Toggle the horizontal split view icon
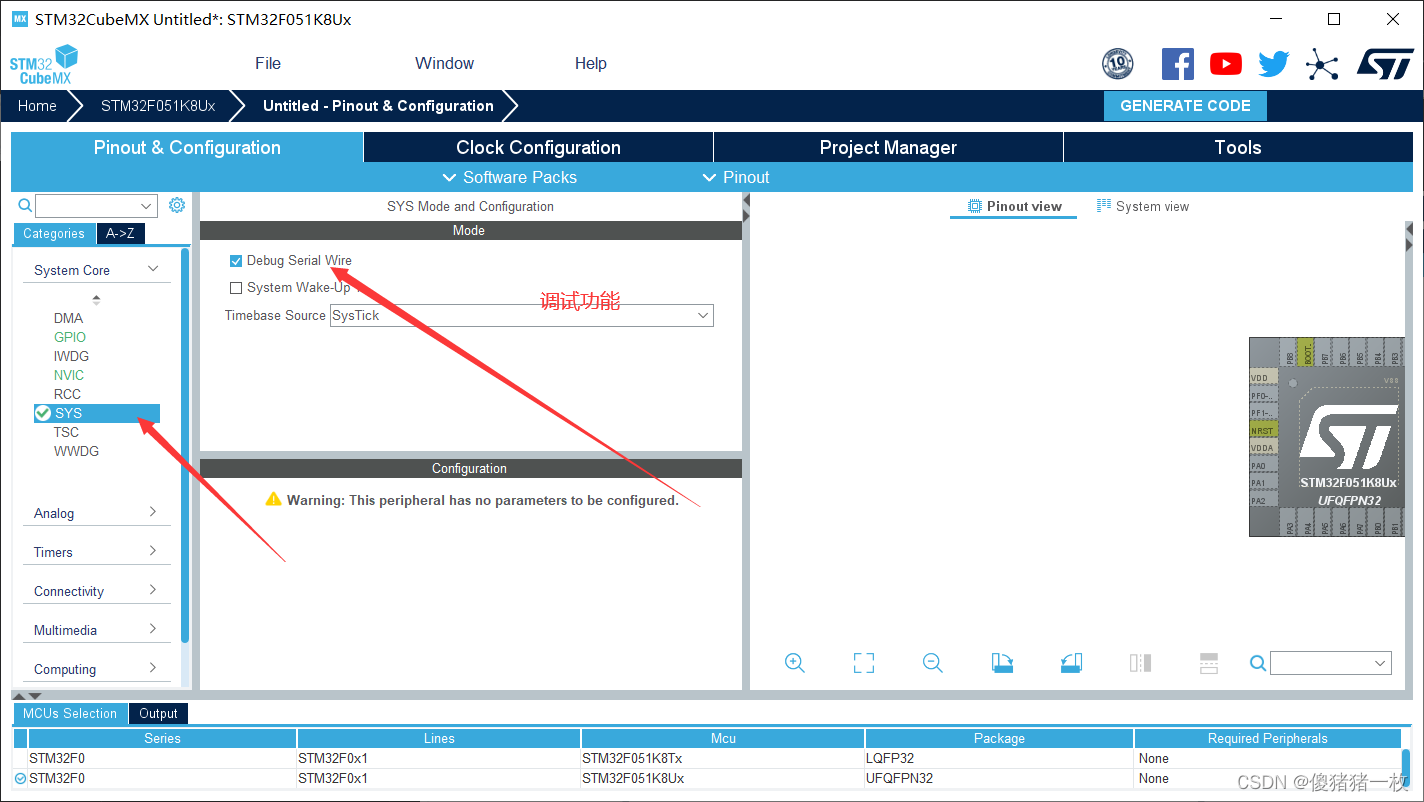 (1209, 663)
